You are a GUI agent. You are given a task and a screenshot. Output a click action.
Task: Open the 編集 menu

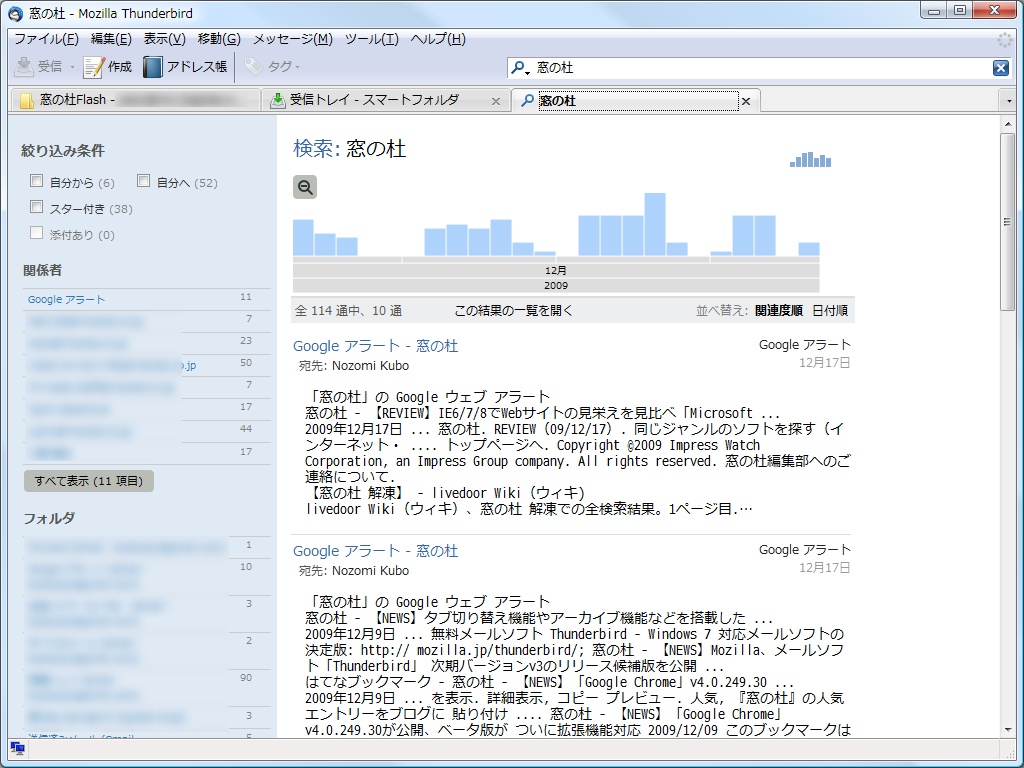click(111, 39)
